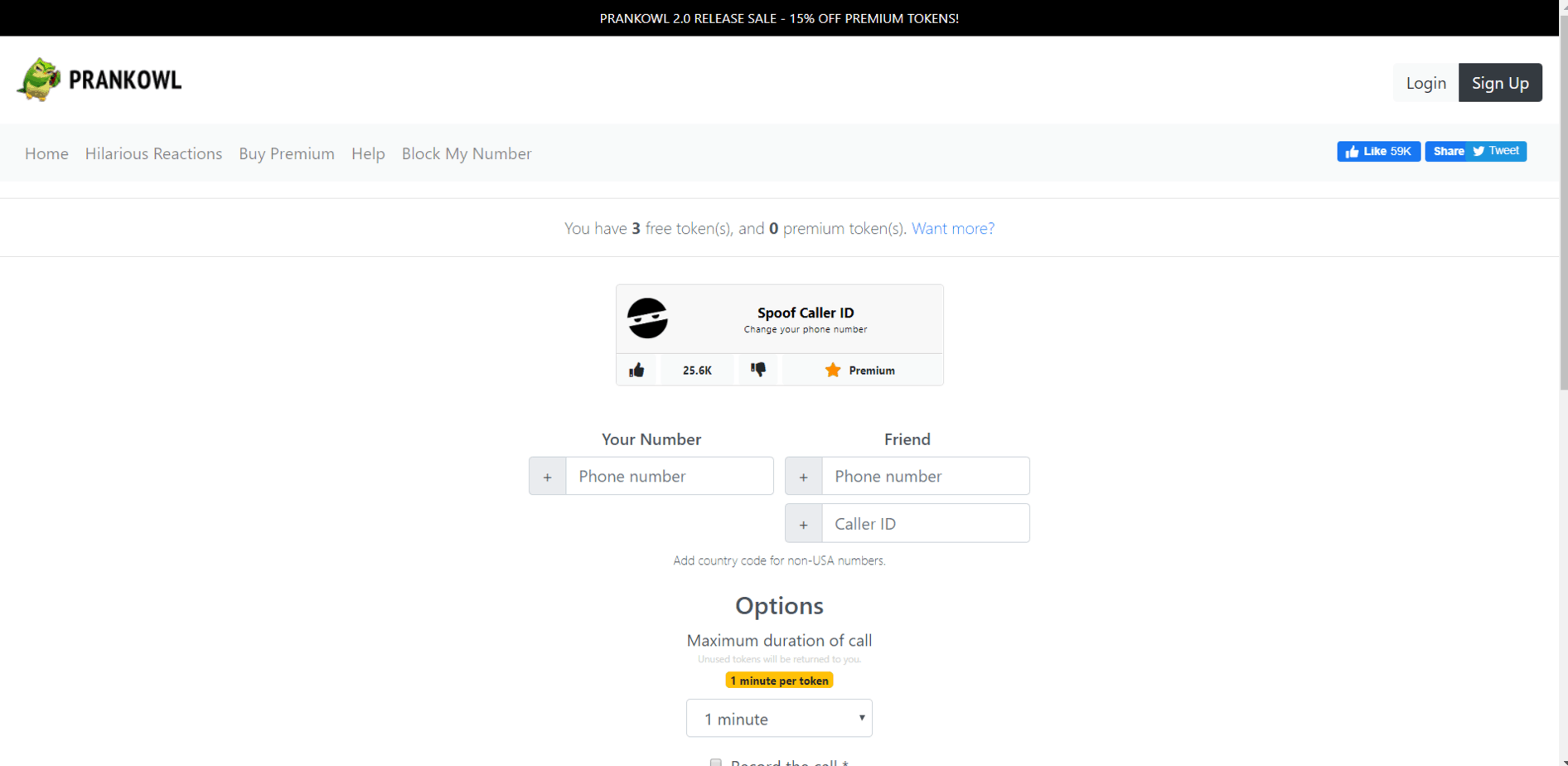Click the PRANKOWL 2.0 release sale banner

tap(779, 18)
